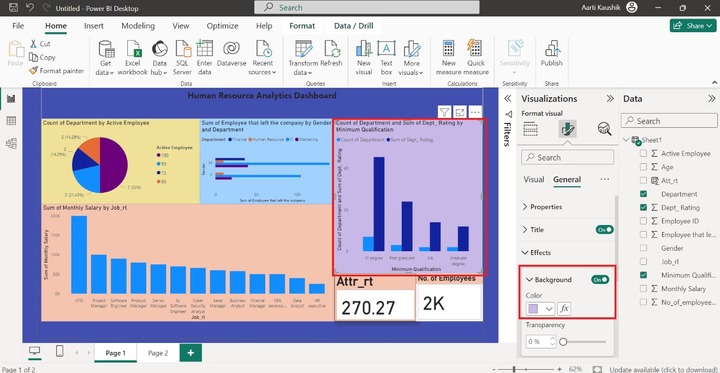Switch to Model view icon
This screenshot has width=720, height=373.
pos(11,143)
